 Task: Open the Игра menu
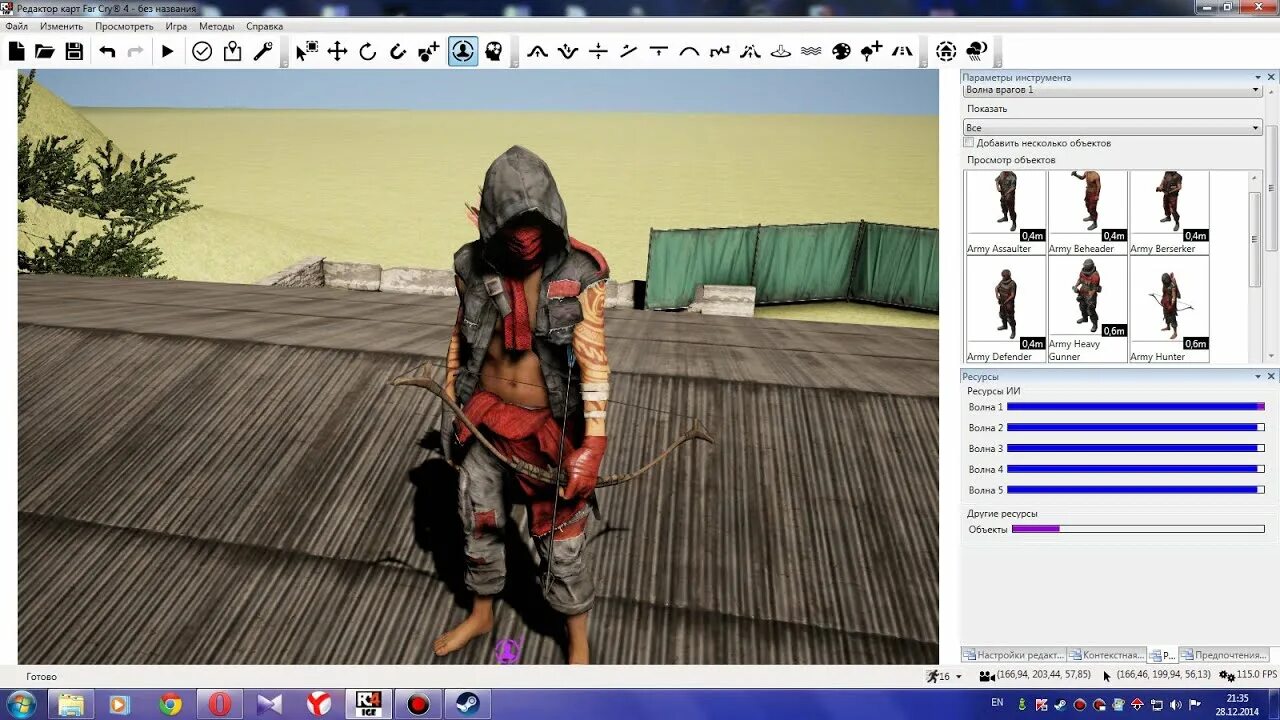[176, 26]
